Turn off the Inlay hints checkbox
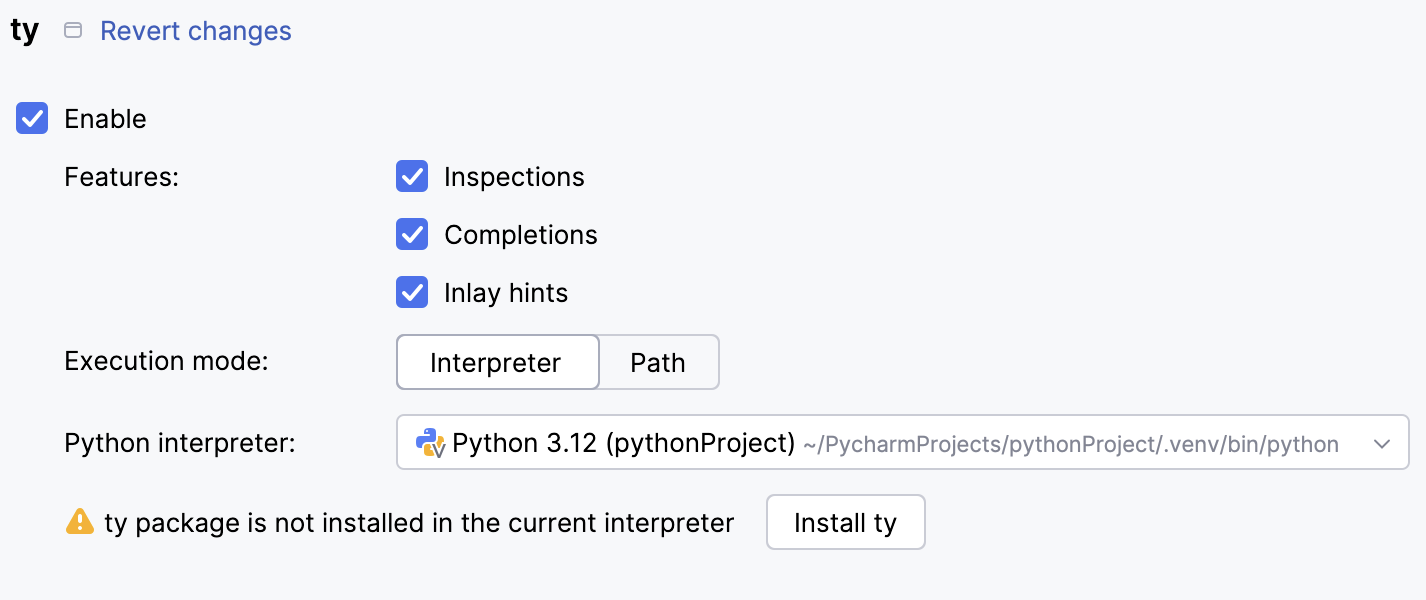Screen dimensions: 1426x600 pyautogui.click(x=412, y=293)
